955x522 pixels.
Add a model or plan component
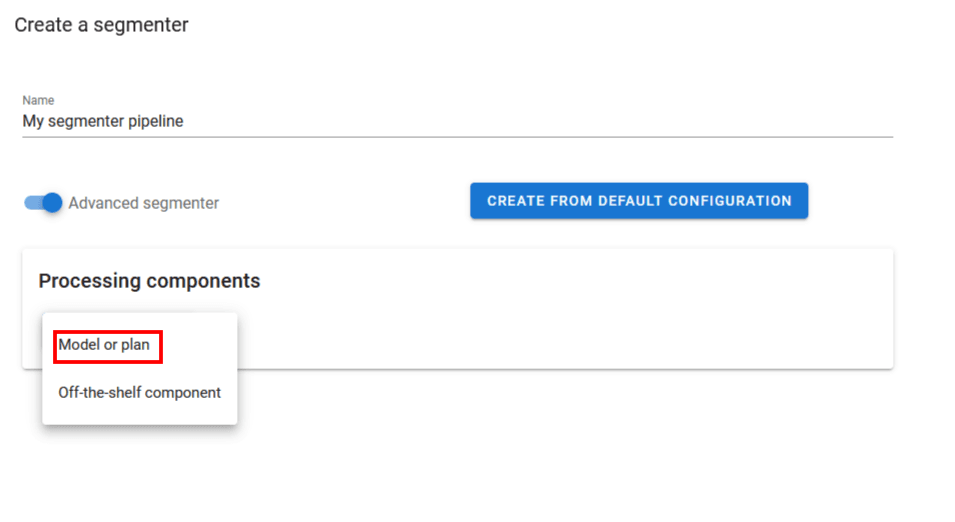(104, 345)
